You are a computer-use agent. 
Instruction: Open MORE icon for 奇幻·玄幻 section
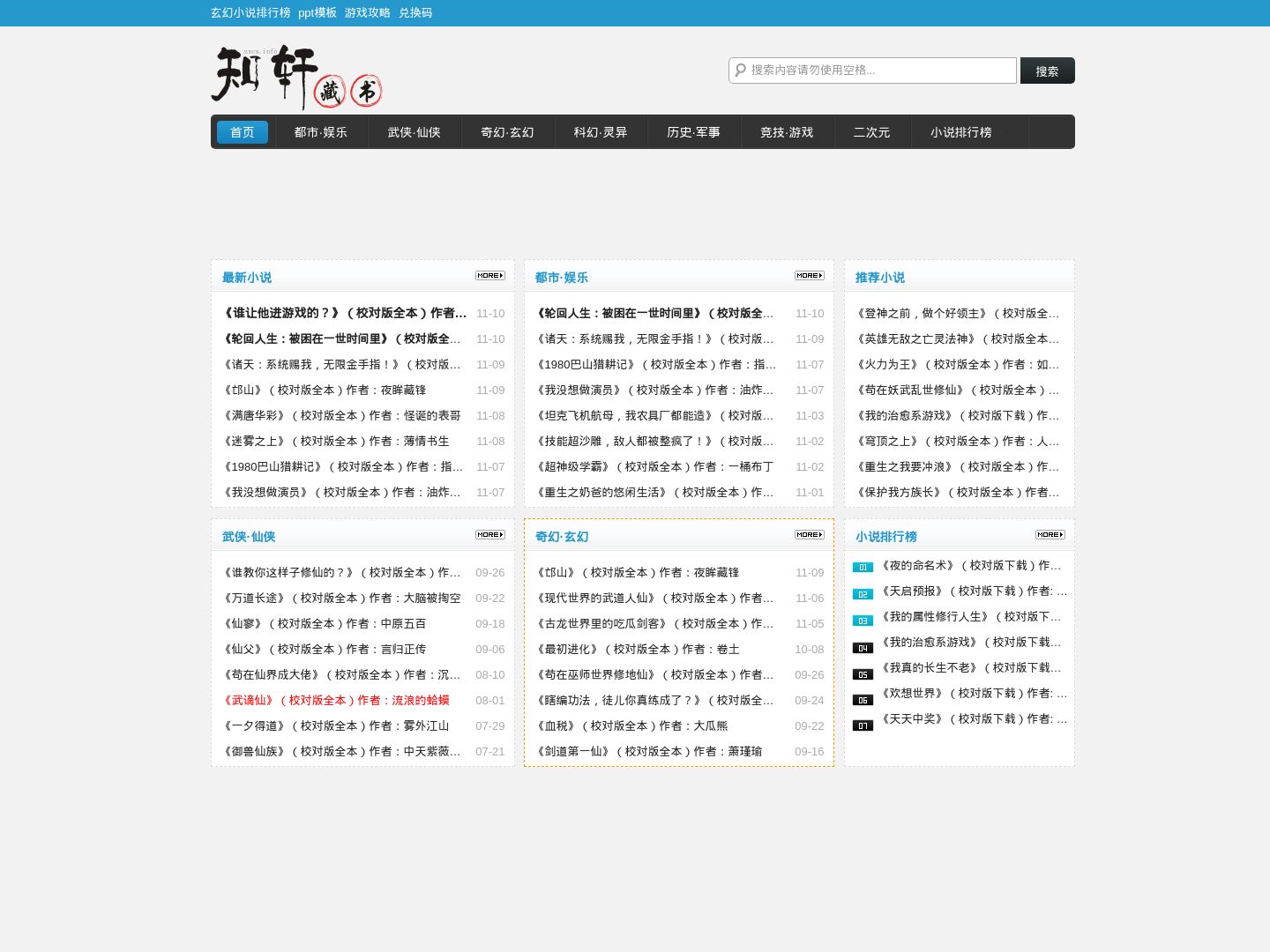tap(810, 535)
